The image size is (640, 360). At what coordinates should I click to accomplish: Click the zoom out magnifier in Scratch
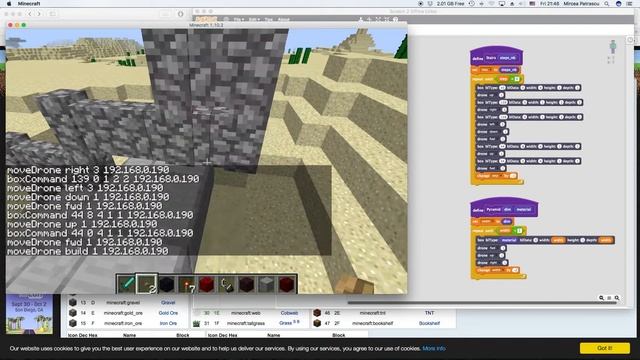[x=601, y=298]
